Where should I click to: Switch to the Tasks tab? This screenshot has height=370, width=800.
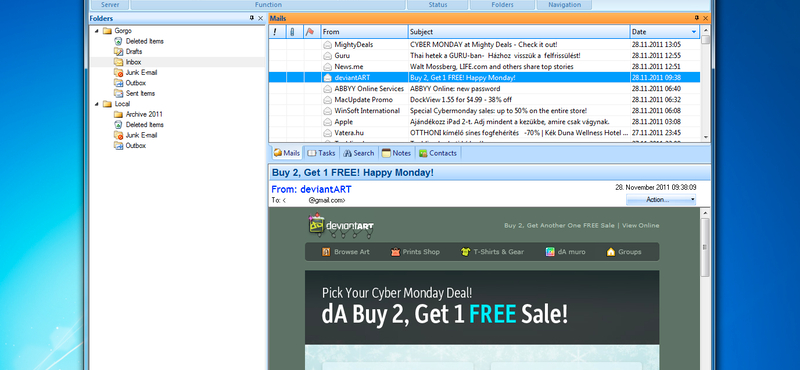(321, 153)
